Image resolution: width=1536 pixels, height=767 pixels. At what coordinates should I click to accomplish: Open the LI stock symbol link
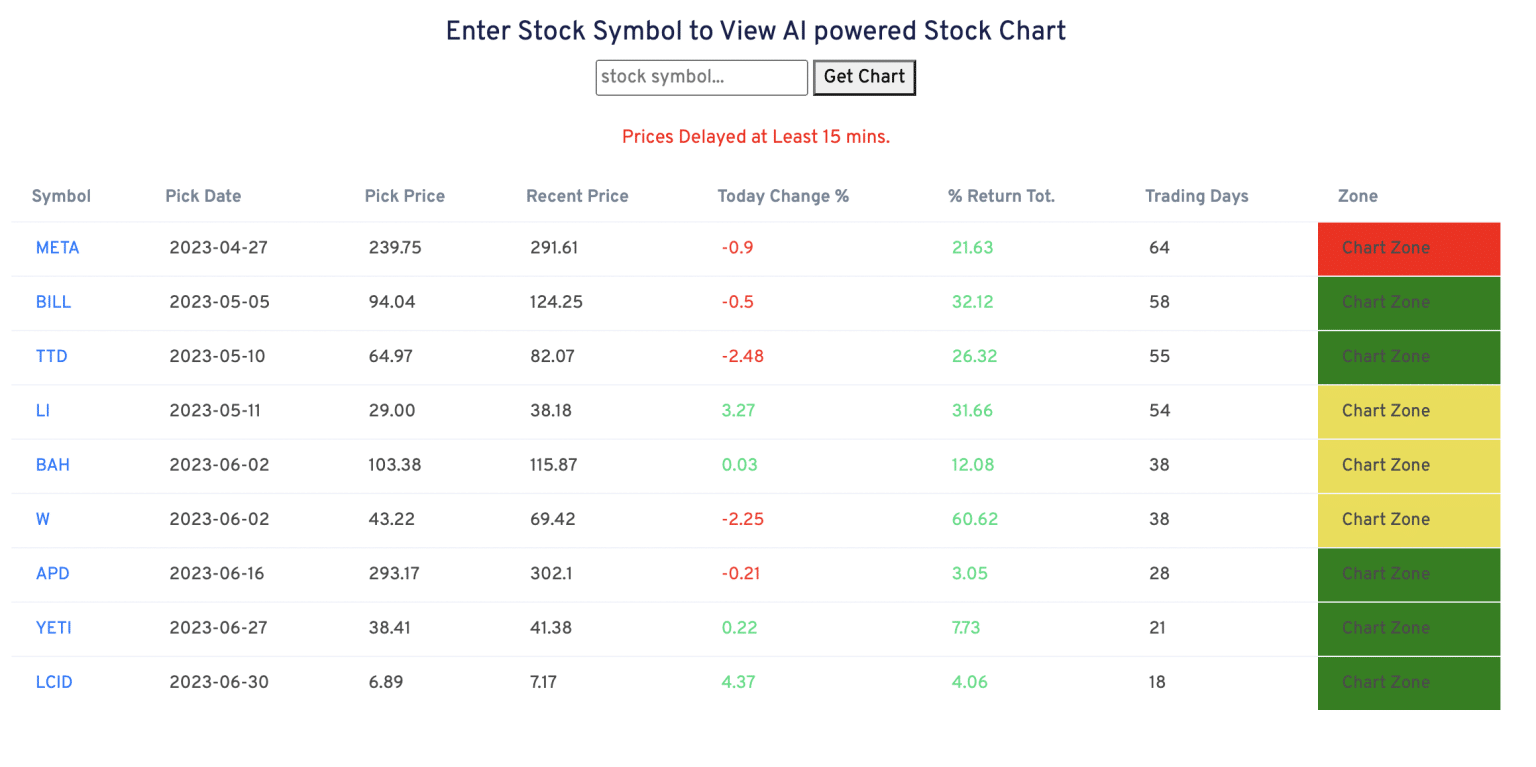point(44,411)
